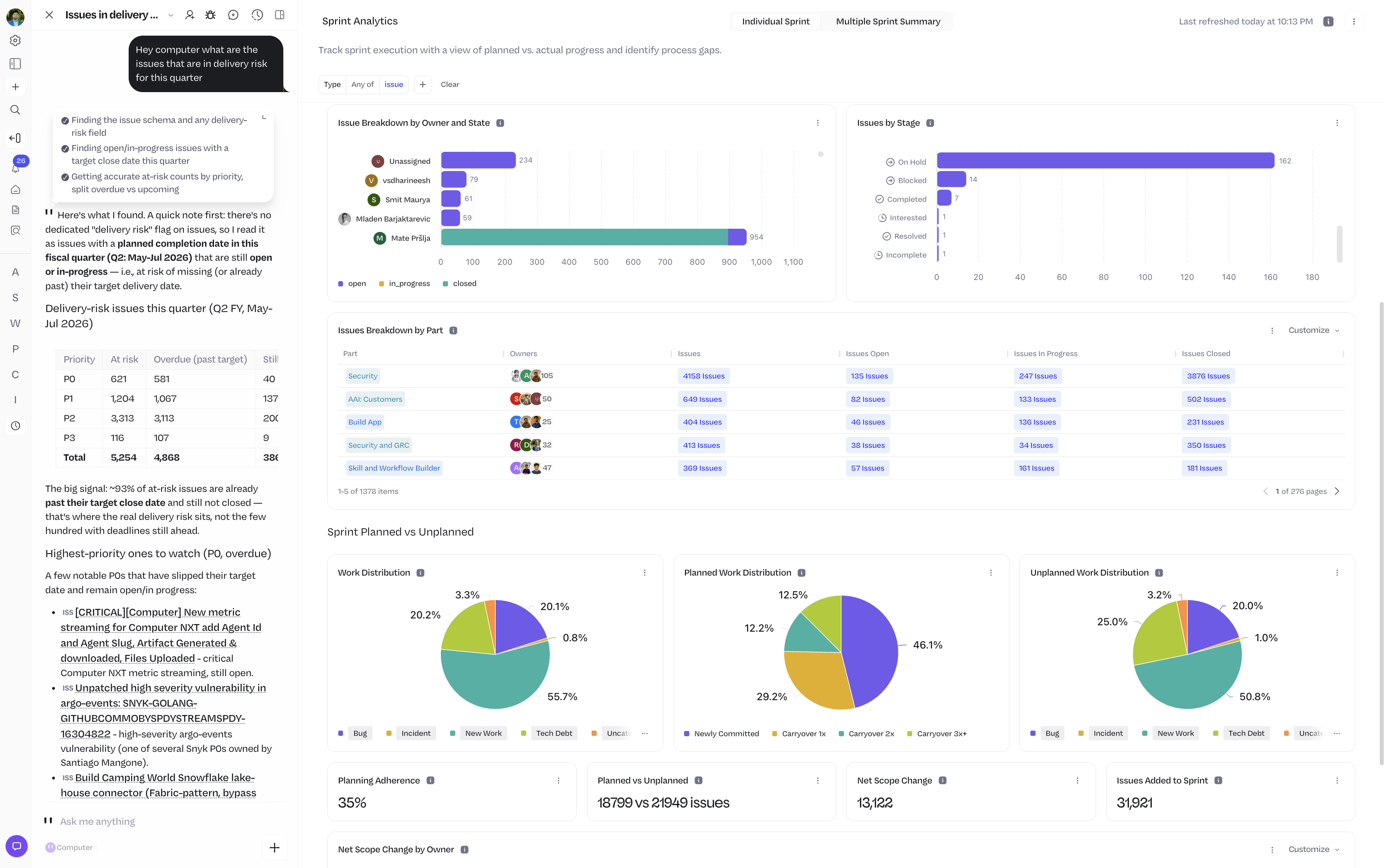This screenshot has width=1385, height=868.
Task: Open the CRITICAL Computer New metric issue link
Action: click(x=161, y=635)
